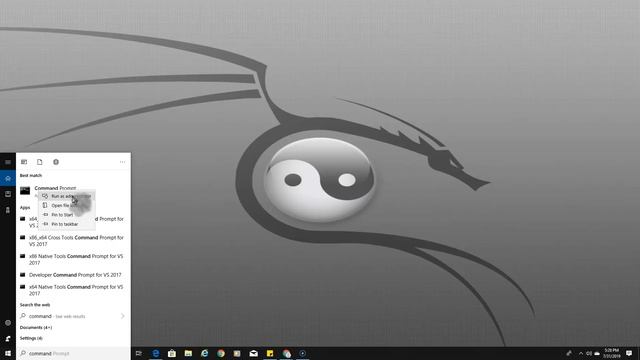Open the Action Center notifications icon
This screenshot has width=640, height=360.
pos(629,353)
